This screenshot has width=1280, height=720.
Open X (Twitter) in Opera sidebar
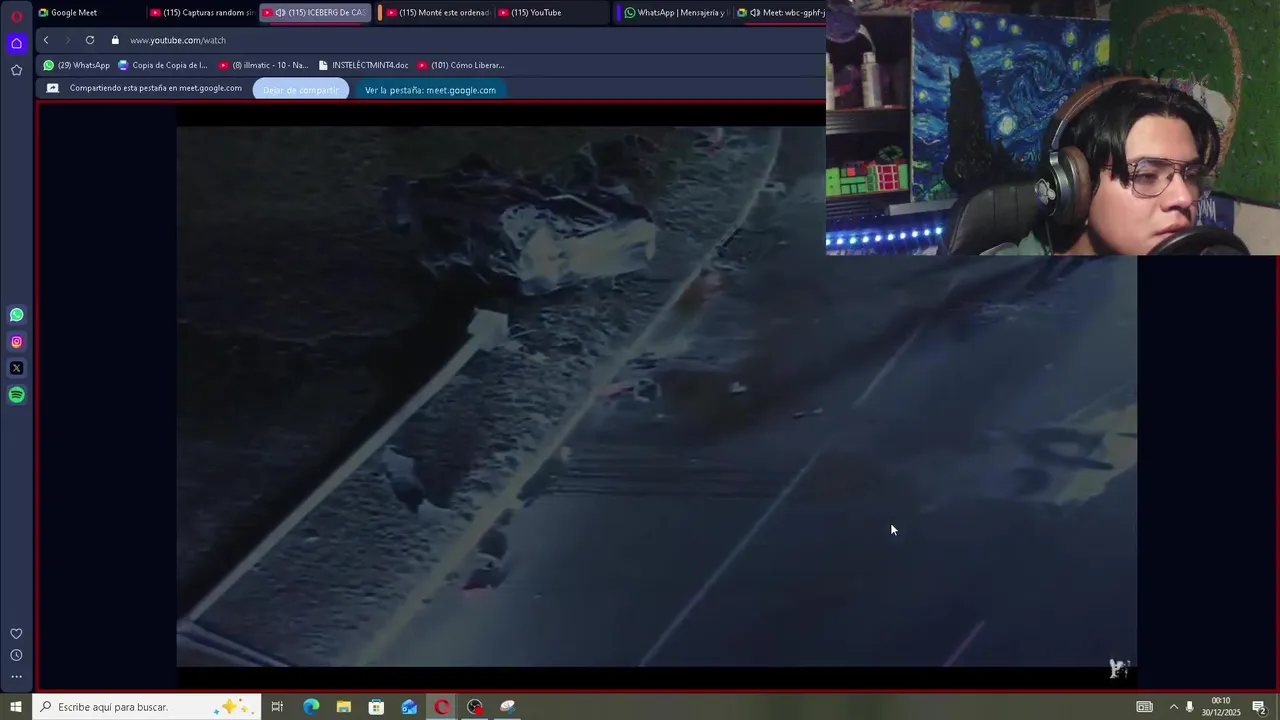click(x=16, y=368)
